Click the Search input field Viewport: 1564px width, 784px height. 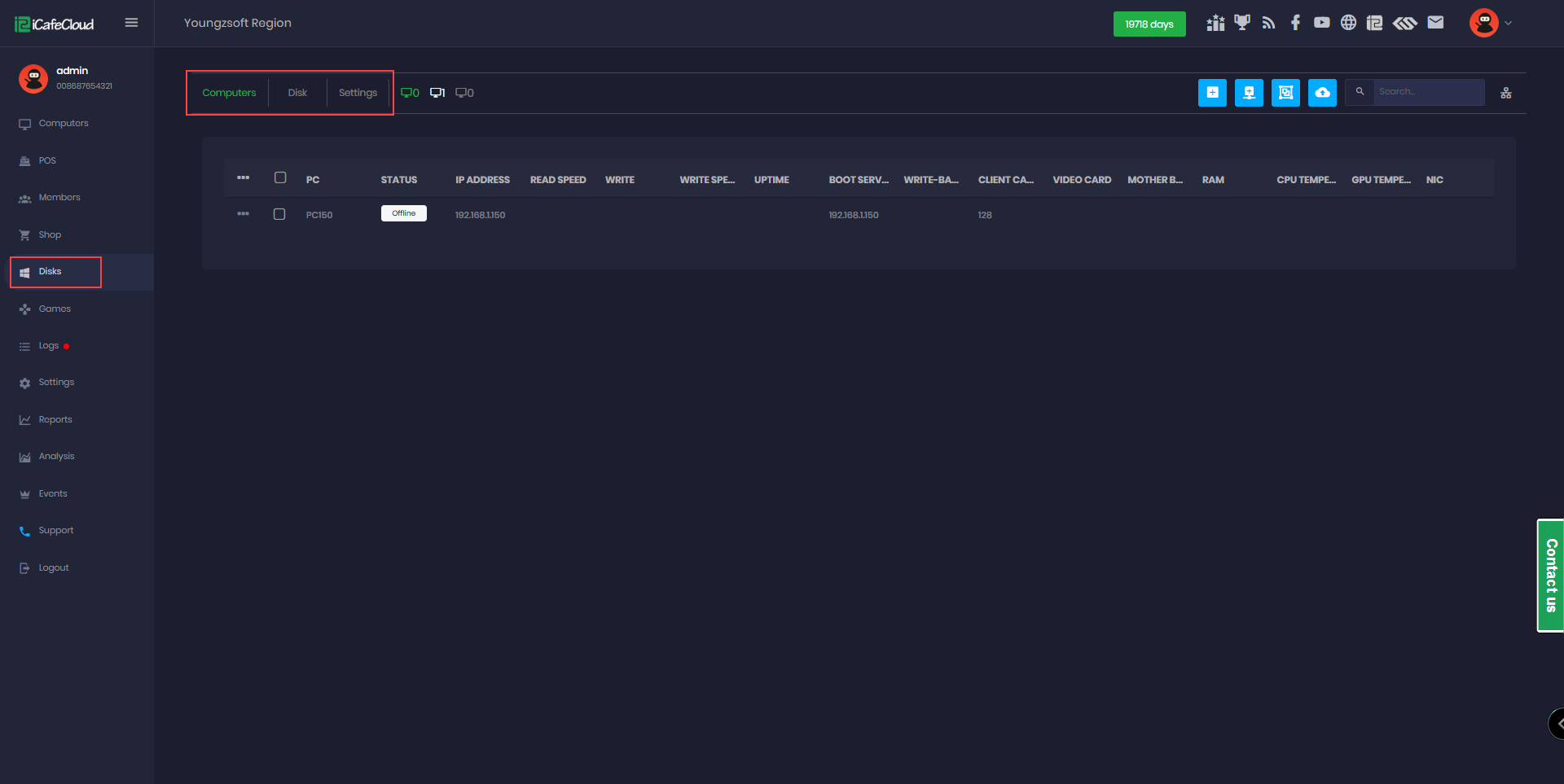[x=1428, y=92]
